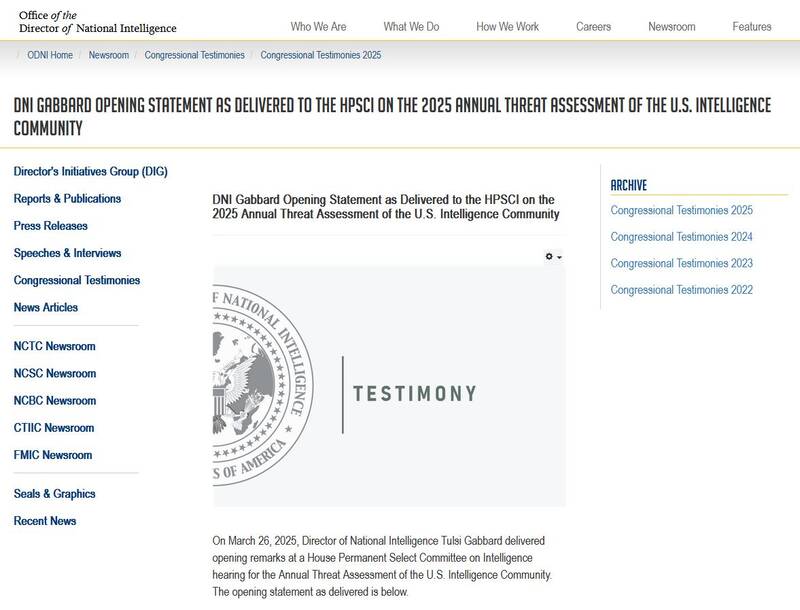Open the gear options dropdown above the testimony image
This screenshot has height=610, width=800.
click(554, 257)
